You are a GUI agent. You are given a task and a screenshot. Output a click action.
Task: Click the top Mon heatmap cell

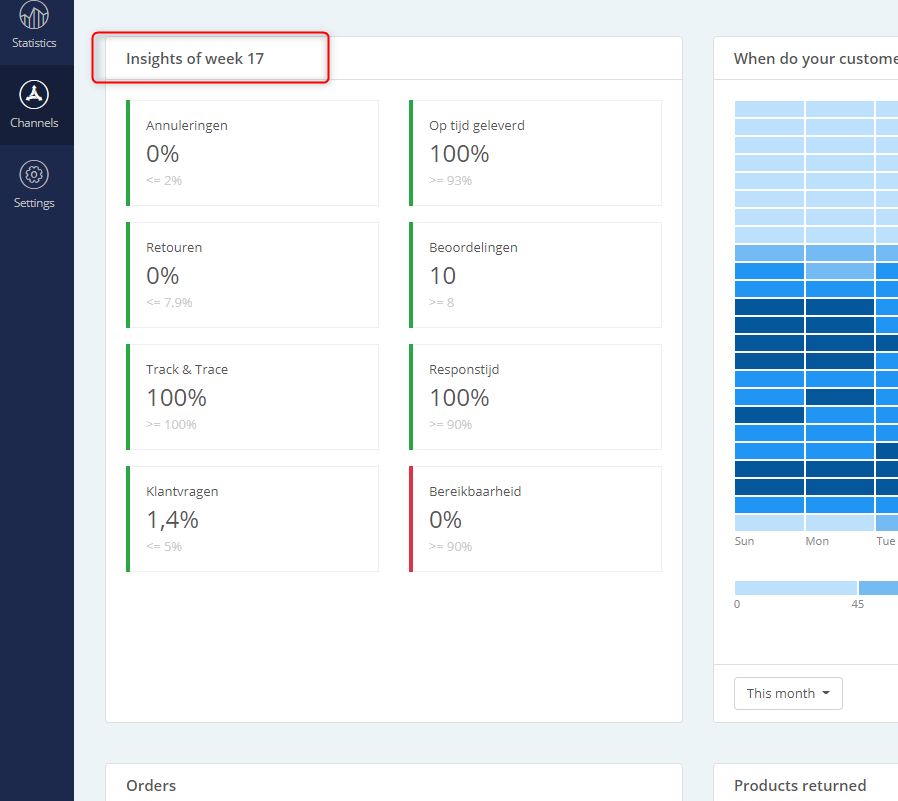coord(840,109)
